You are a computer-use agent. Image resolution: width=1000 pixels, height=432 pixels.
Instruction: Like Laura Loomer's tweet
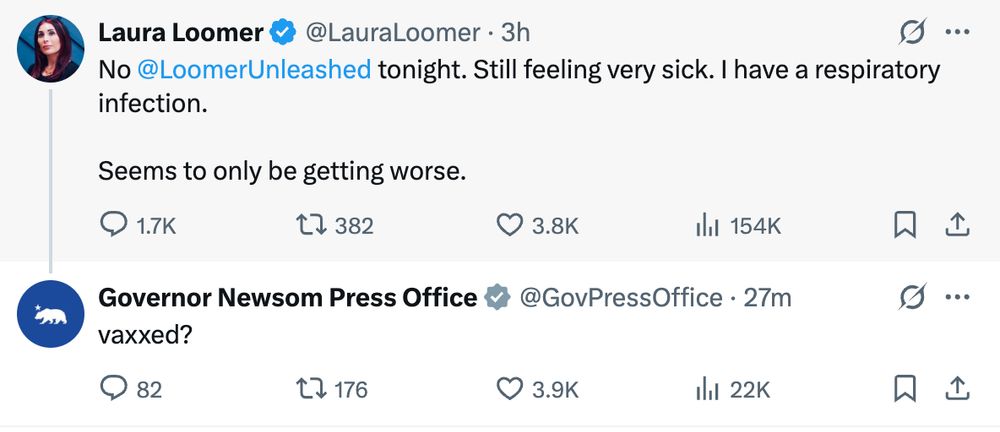tap(510, 226)
